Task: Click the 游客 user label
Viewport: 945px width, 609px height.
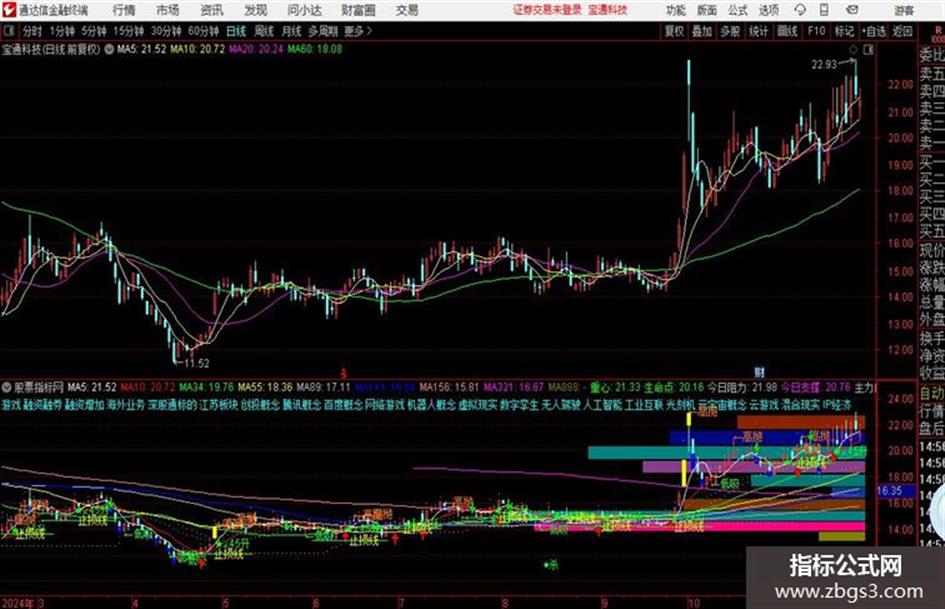Action: pyautogui.click(x=903, y=10)
